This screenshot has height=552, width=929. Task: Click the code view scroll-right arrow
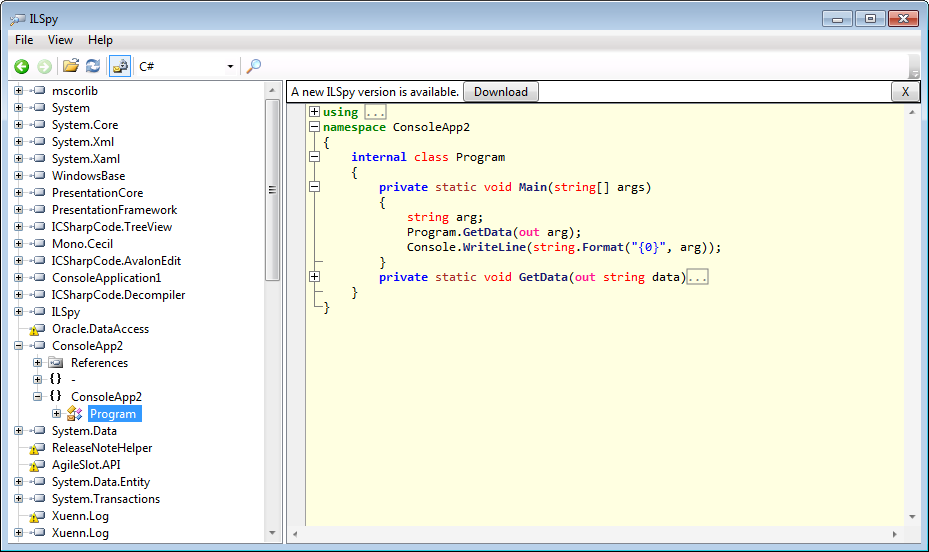[894, 534]
